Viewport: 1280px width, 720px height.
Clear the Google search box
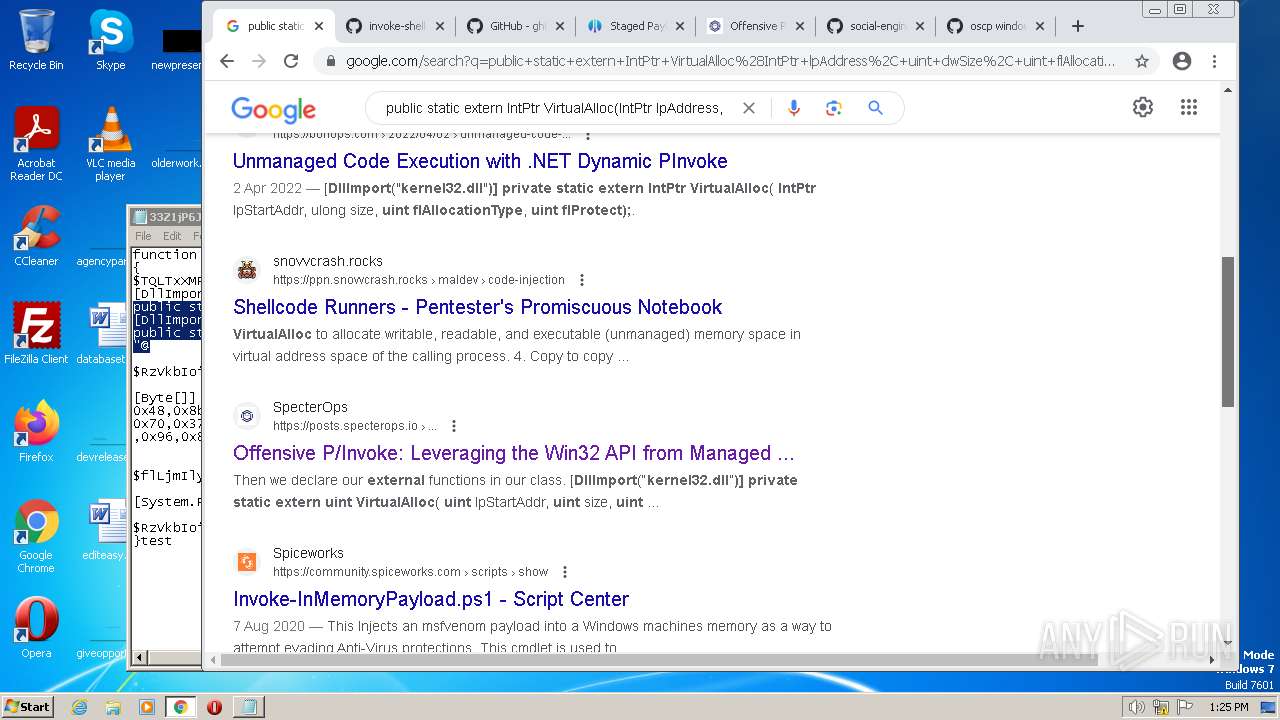[748, 108]
